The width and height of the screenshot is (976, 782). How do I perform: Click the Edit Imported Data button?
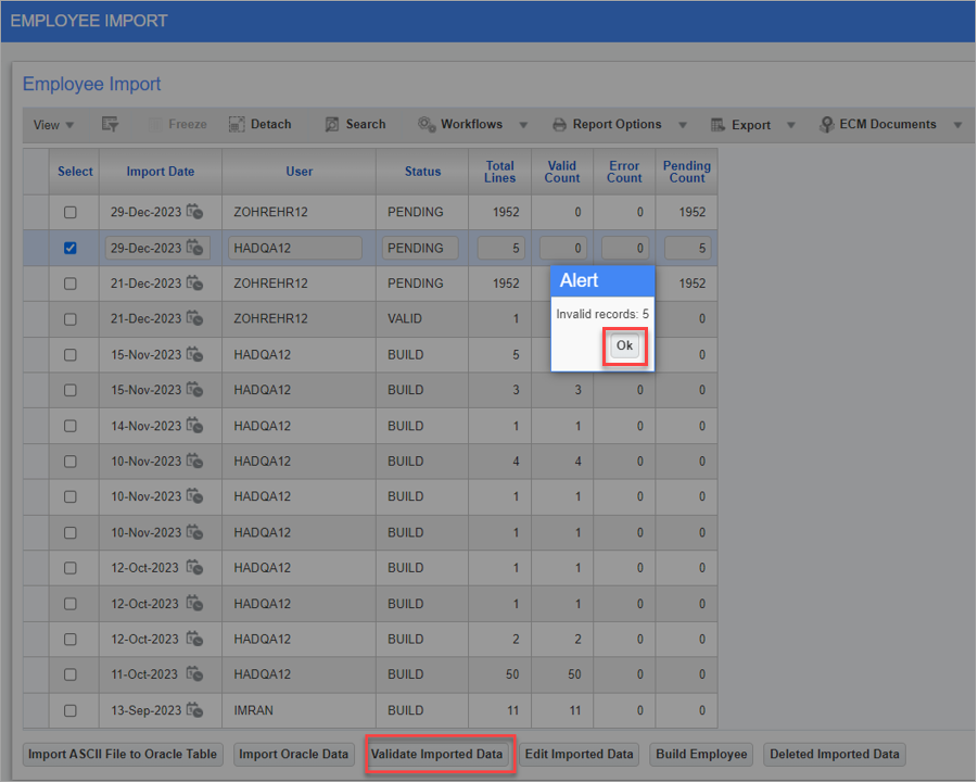579,754
